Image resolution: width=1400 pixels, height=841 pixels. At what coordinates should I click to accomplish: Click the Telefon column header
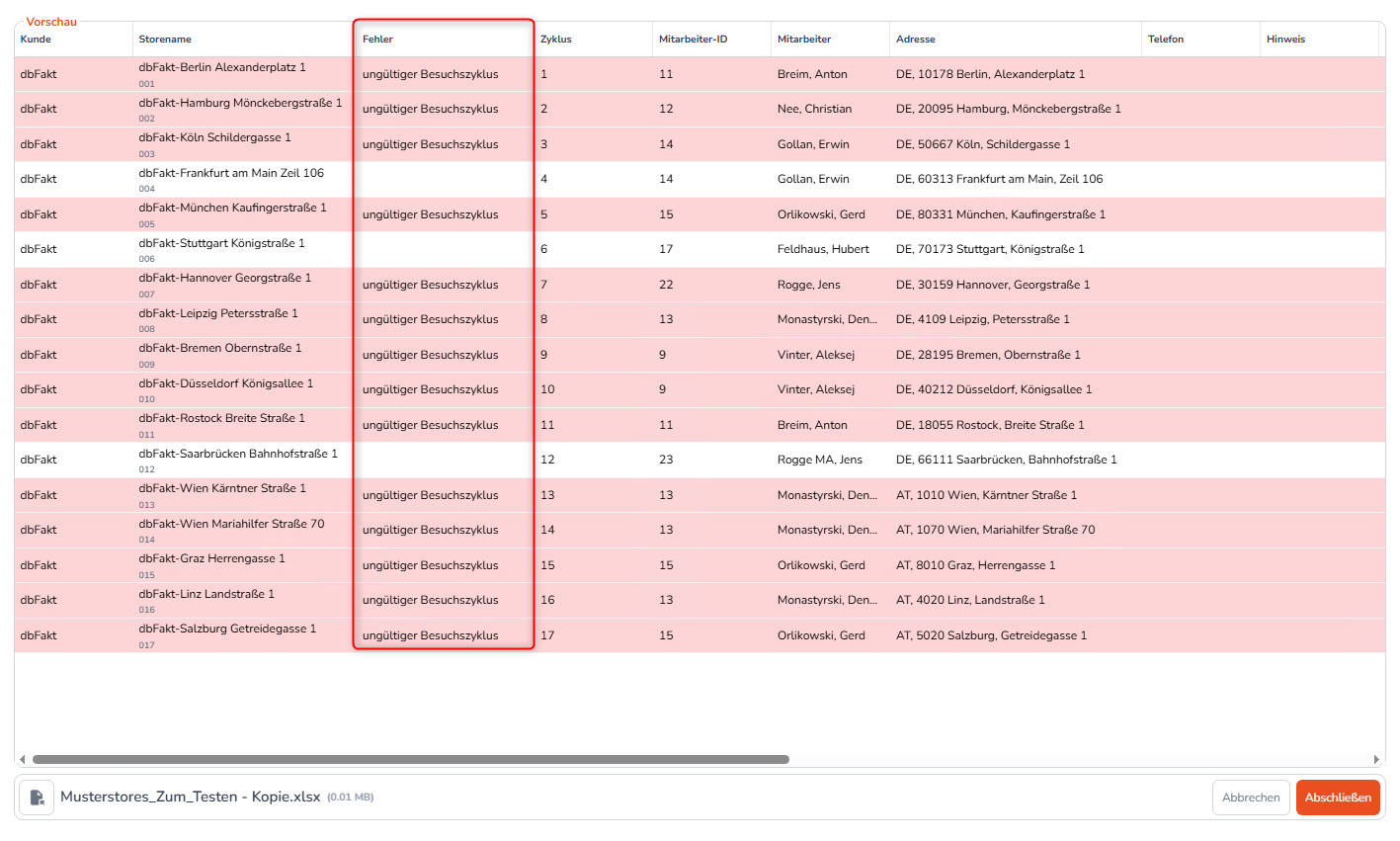click(1165, 40)
